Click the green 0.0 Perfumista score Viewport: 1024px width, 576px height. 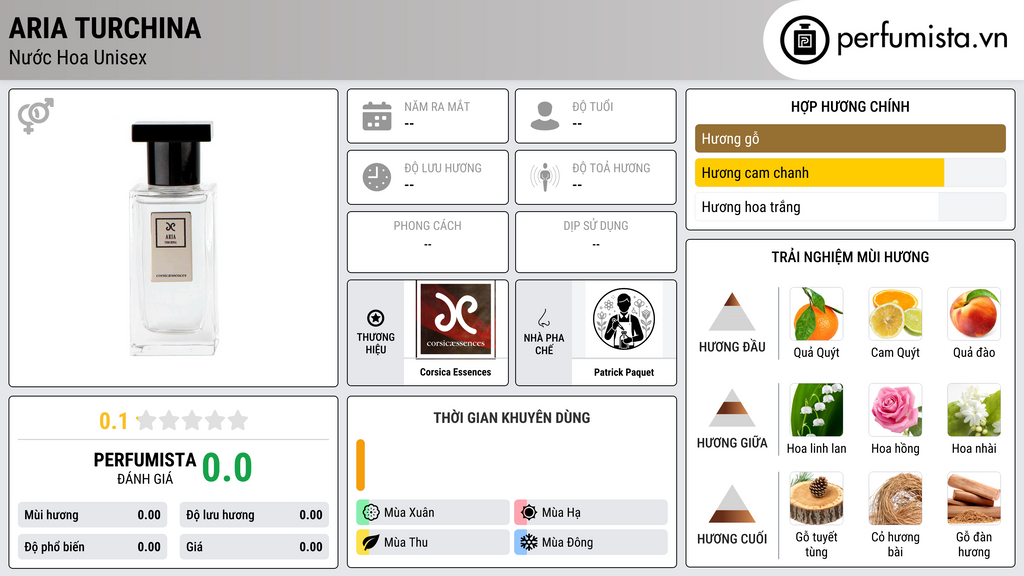(x=227, y=467)
